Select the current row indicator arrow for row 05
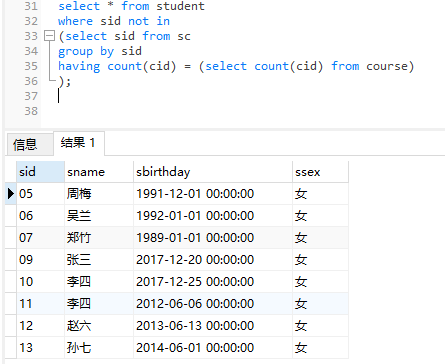The height and width of the screenshot is (364, 445). [11, 193]
